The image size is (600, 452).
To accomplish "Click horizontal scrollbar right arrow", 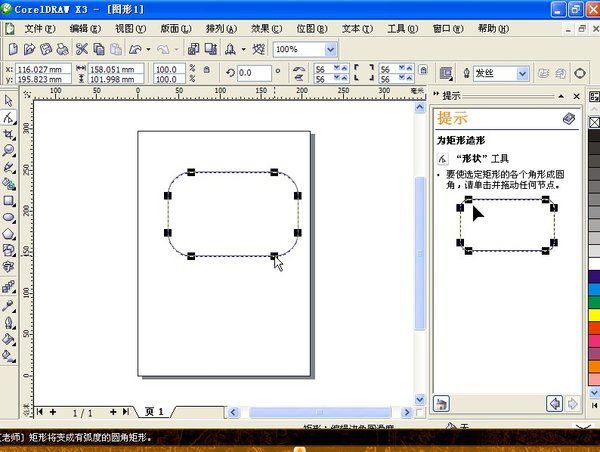I will pyautogui.click(x=406, y=412).
